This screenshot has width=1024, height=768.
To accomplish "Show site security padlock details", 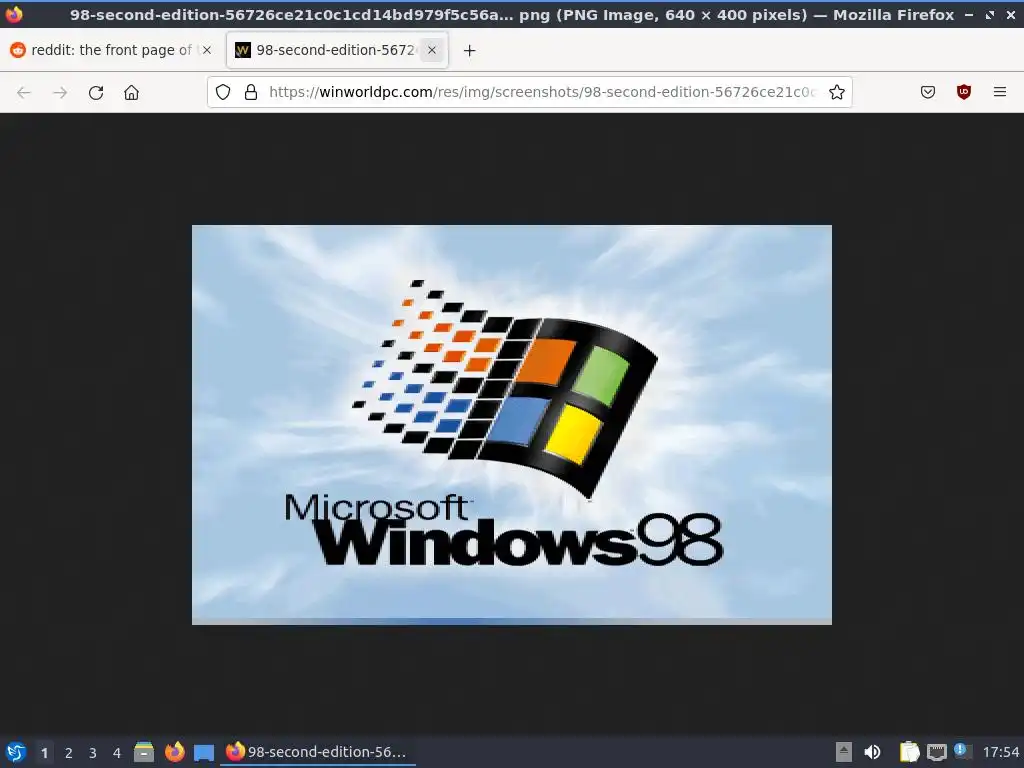I will (251, 92).
